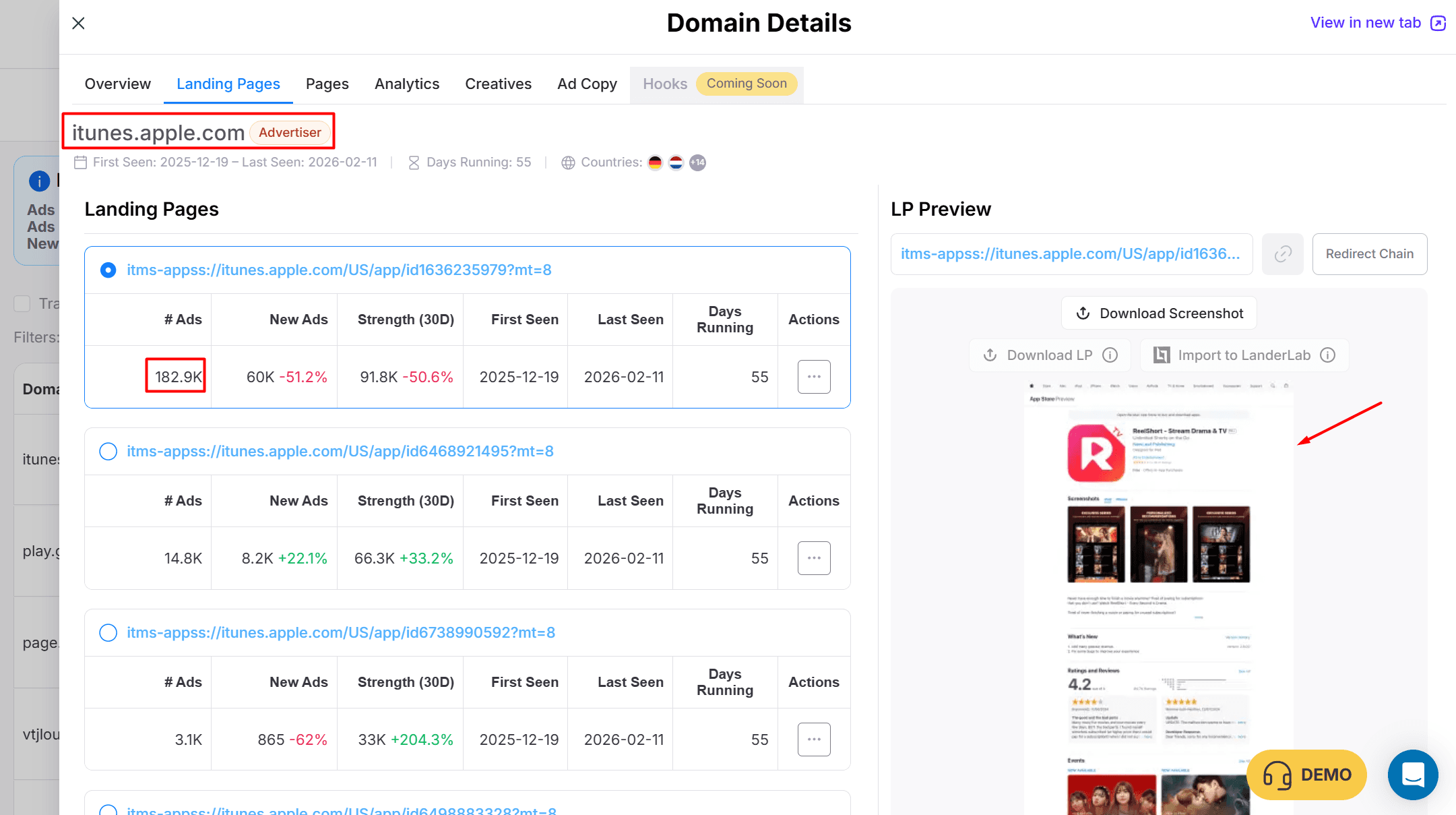Click the Redirect Chain button
This screenshot has width=1456, height=815.
[1369, 254]
